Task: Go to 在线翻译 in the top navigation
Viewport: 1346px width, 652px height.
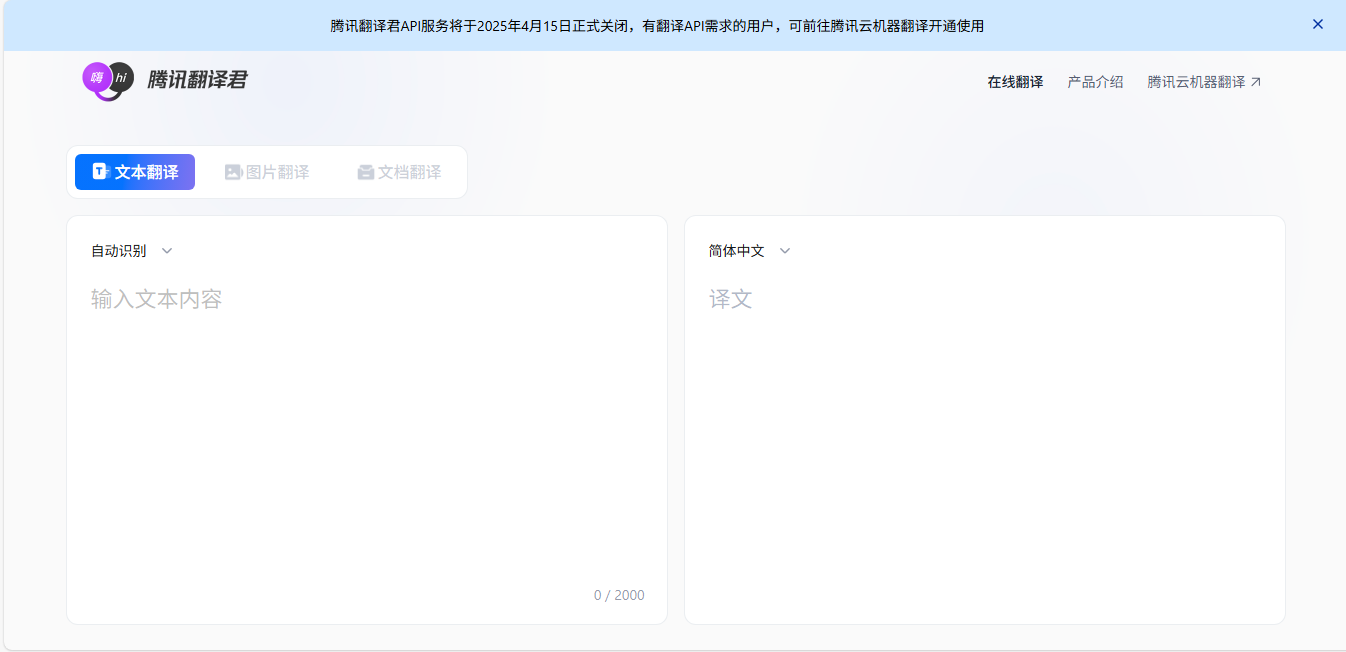Action: pos(1015,82)
